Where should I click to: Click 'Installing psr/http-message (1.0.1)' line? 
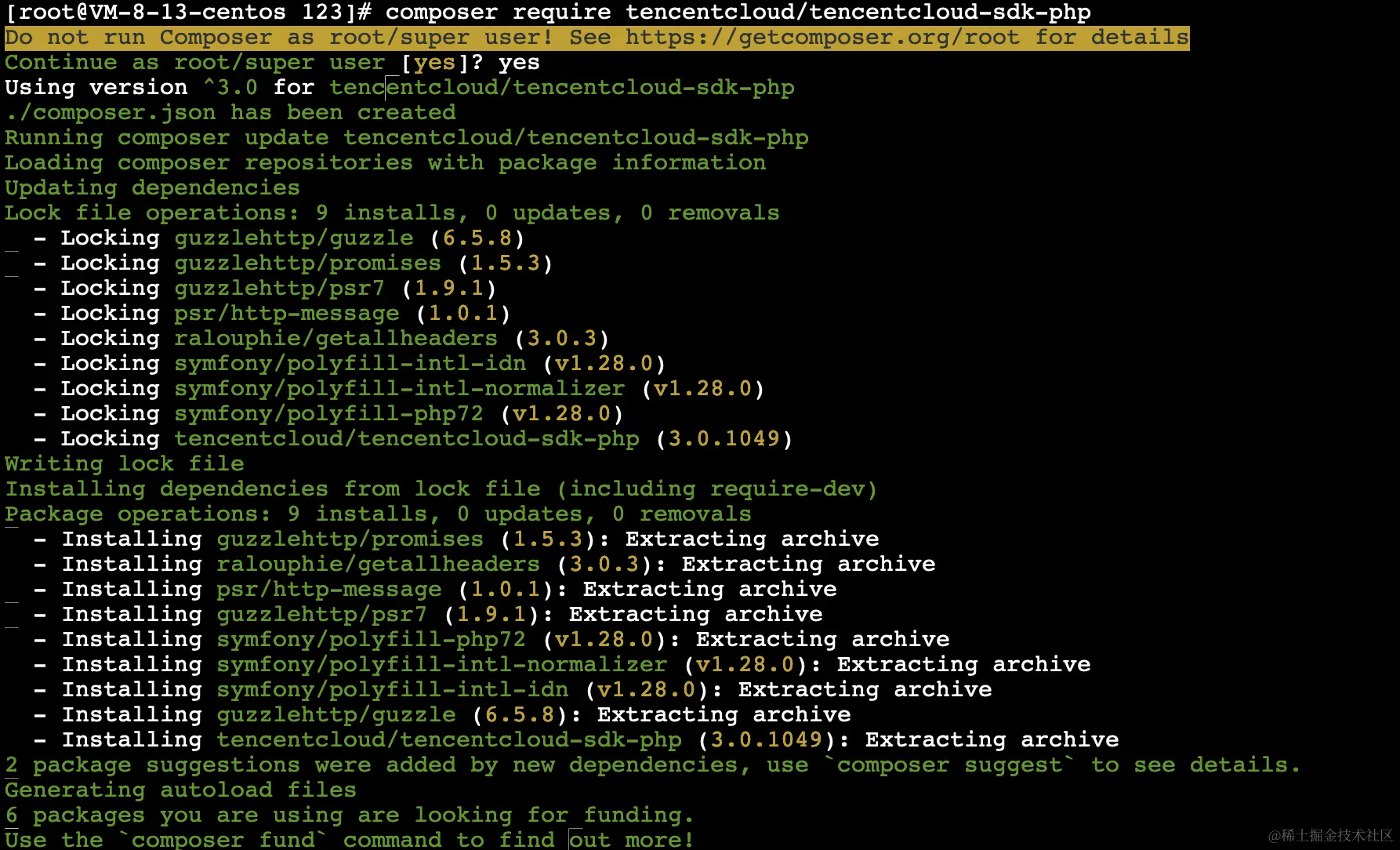(435, 590)
